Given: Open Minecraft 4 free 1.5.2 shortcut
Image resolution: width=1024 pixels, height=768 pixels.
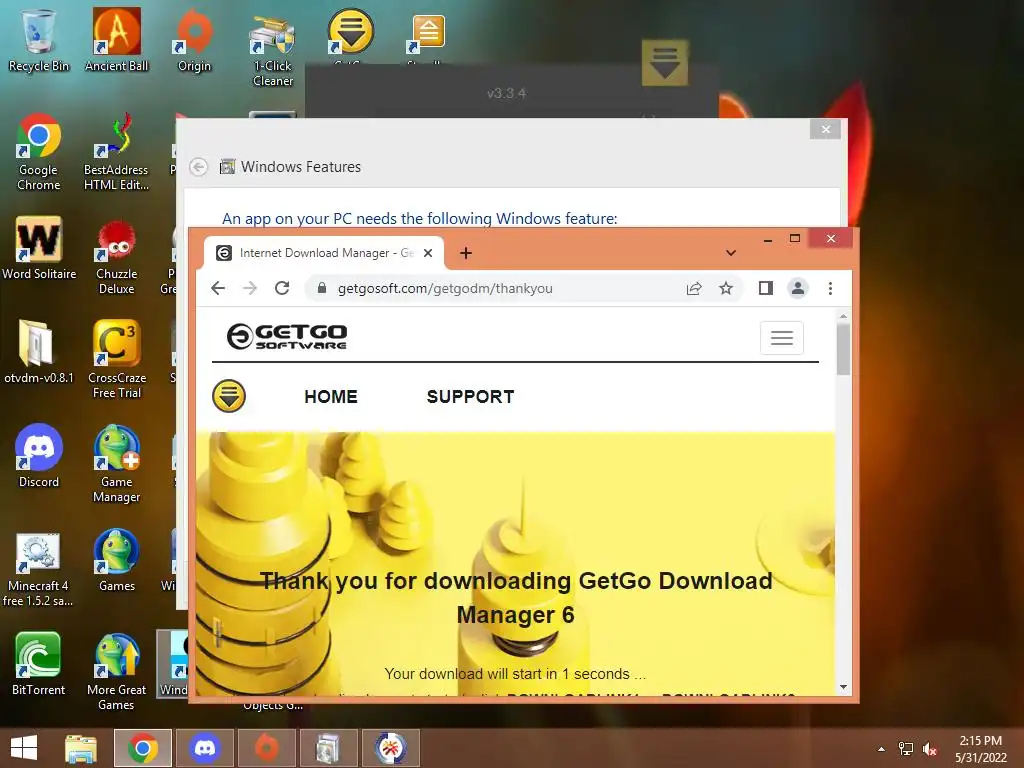Looking at the screenshot, I should (38, 569).
